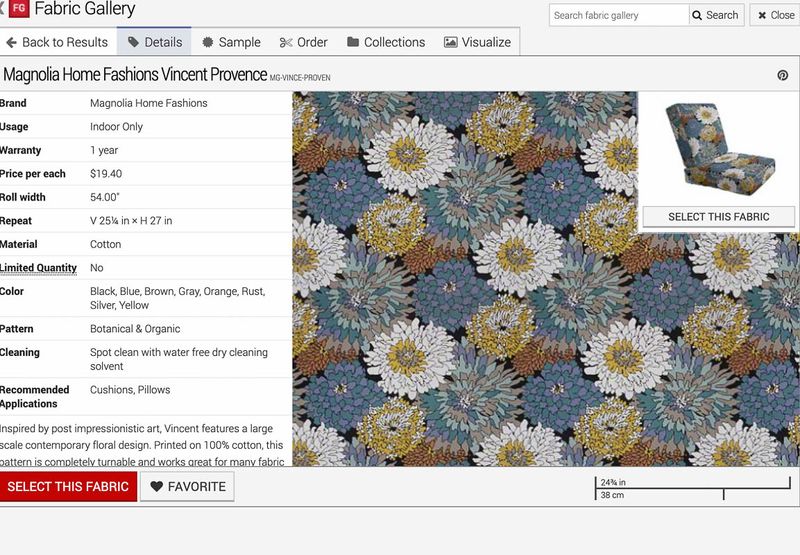Click the Usage value Indoor Only
This screenshot has width=800, height=555.
(116, 127)
